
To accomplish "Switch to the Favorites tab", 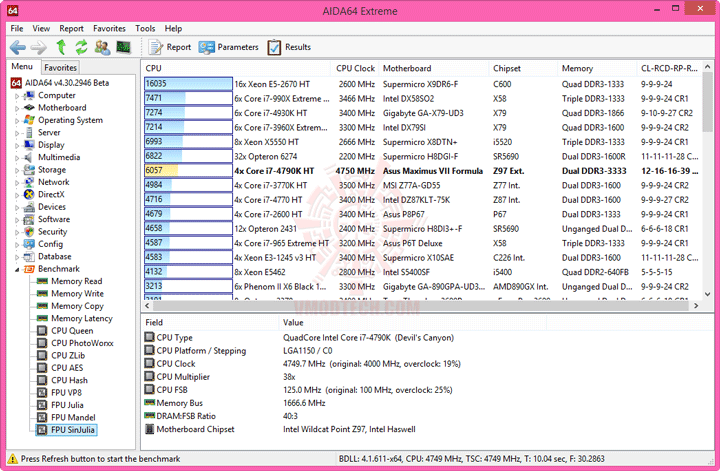I will 60,67.
